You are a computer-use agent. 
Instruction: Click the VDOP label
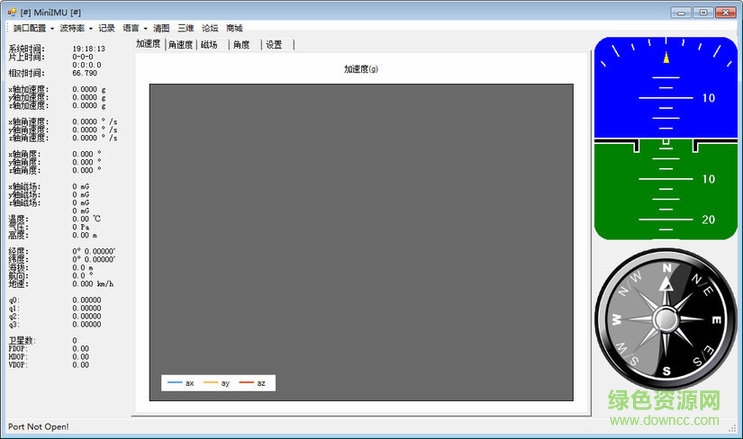point(18,365)
